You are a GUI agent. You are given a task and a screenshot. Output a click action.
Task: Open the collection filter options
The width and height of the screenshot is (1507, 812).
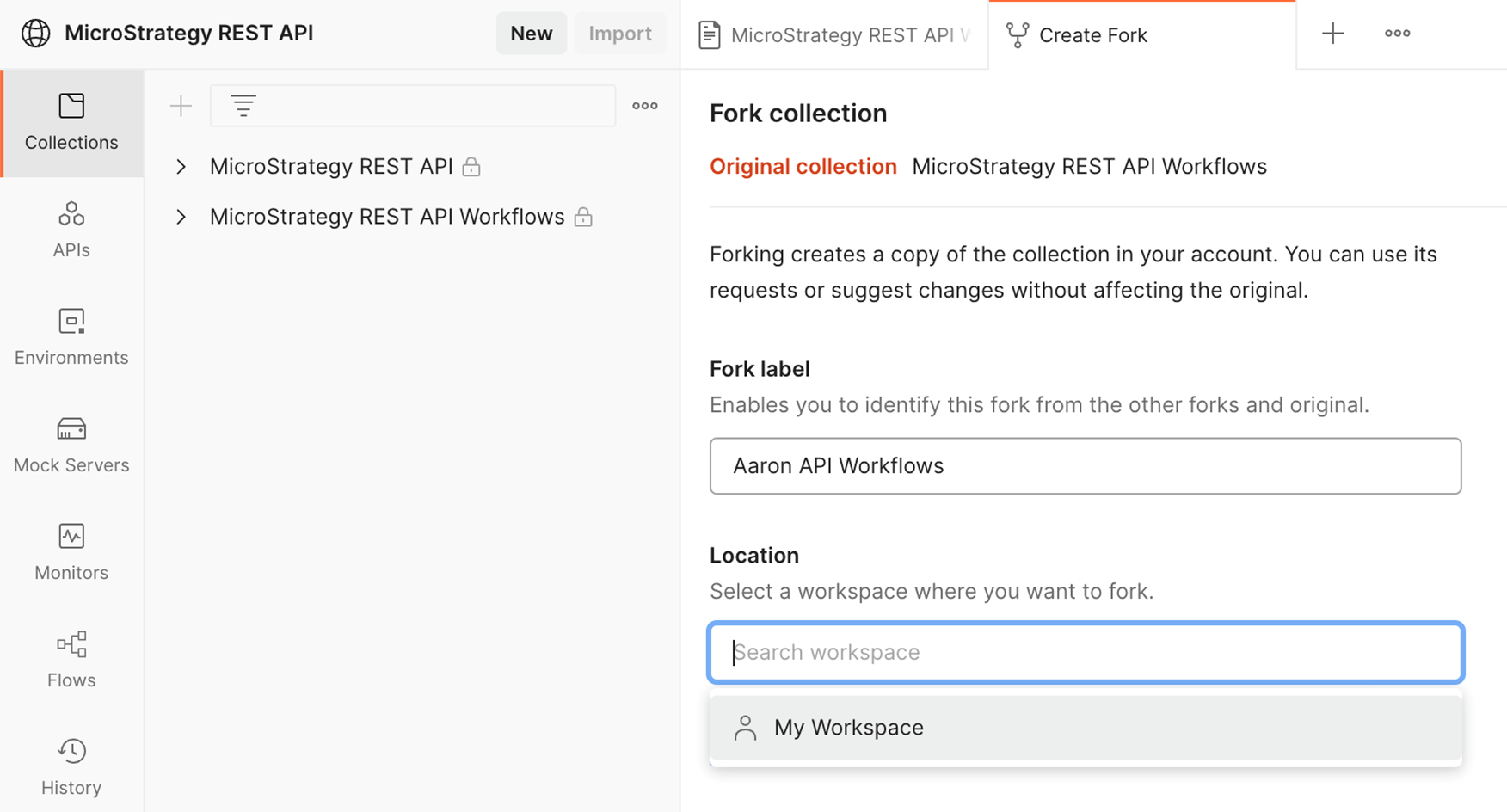[x=243, y=105]
